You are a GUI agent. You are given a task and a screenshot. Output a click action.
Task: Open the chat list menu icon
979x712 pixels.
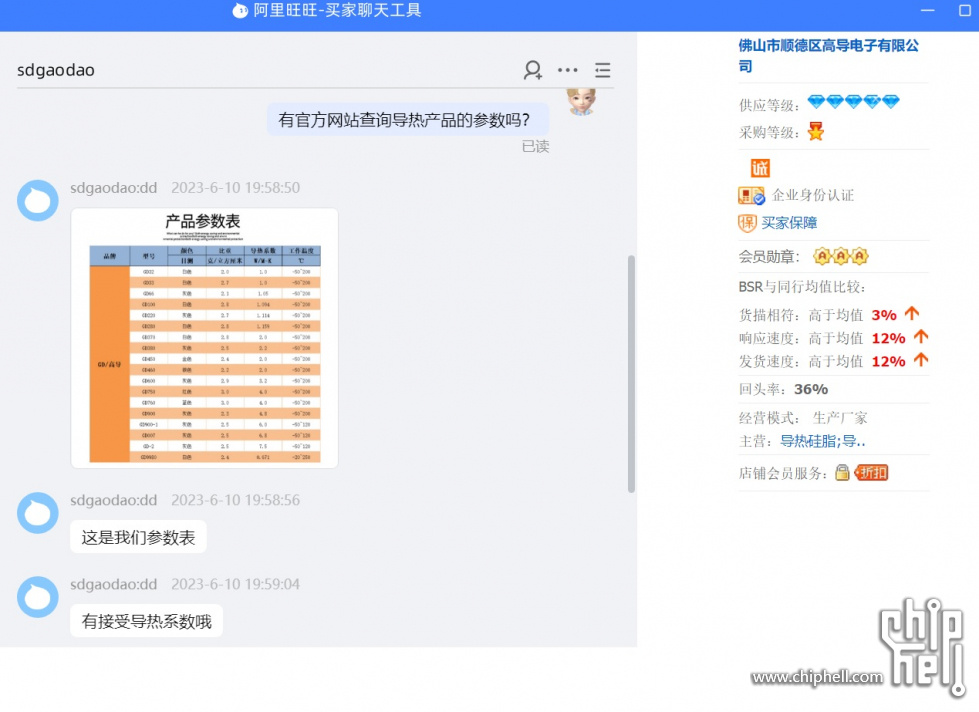pos(603,70)
